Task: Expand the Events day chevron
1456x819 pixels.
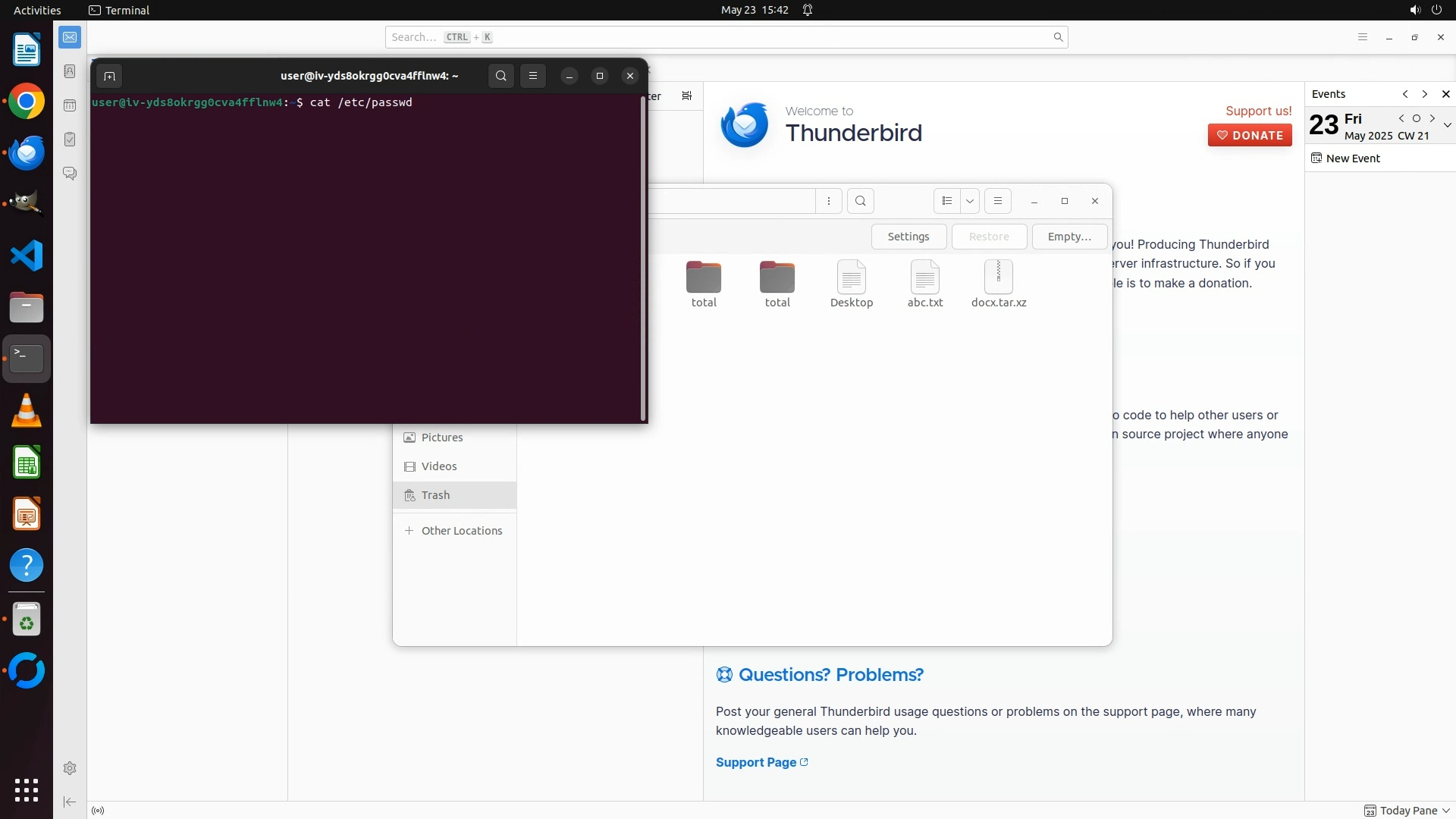Action: (x=1447, y=125)
